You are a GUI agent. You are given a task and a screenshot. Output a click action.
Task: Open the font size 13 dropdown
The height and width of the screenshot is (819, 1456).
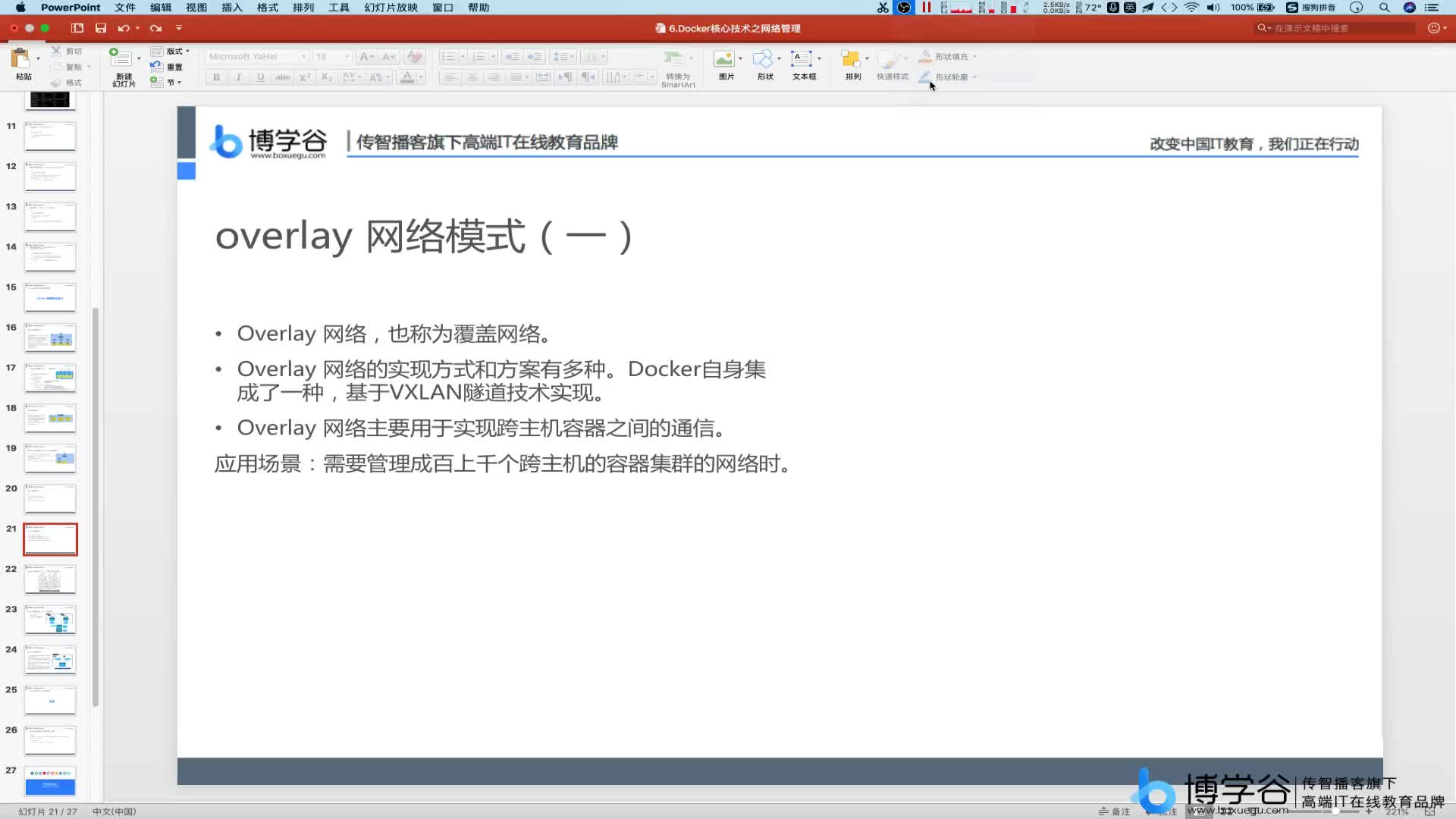(347, 57)
